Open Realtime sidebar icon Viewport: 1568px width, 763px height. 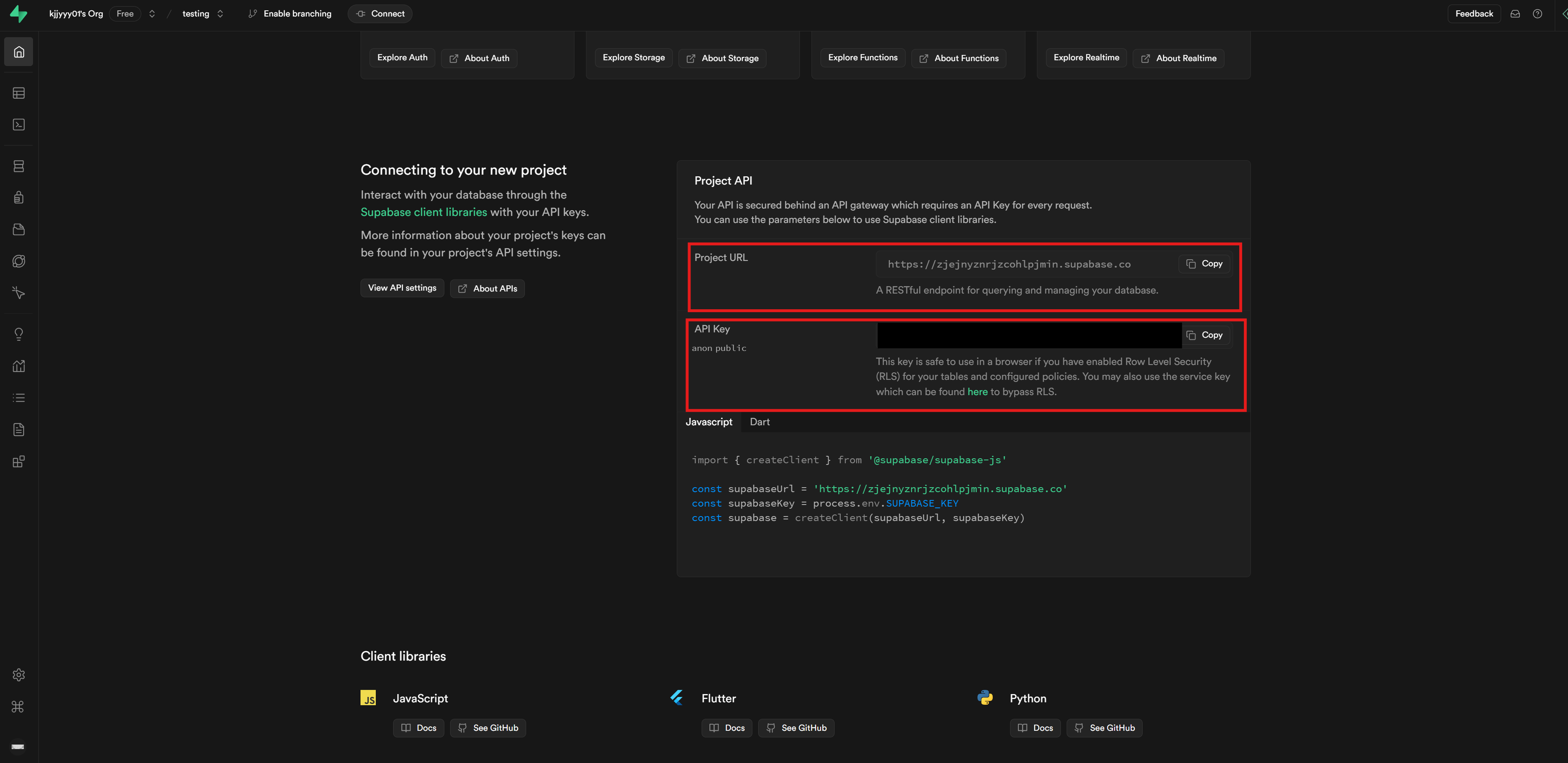tap(19, 293)
